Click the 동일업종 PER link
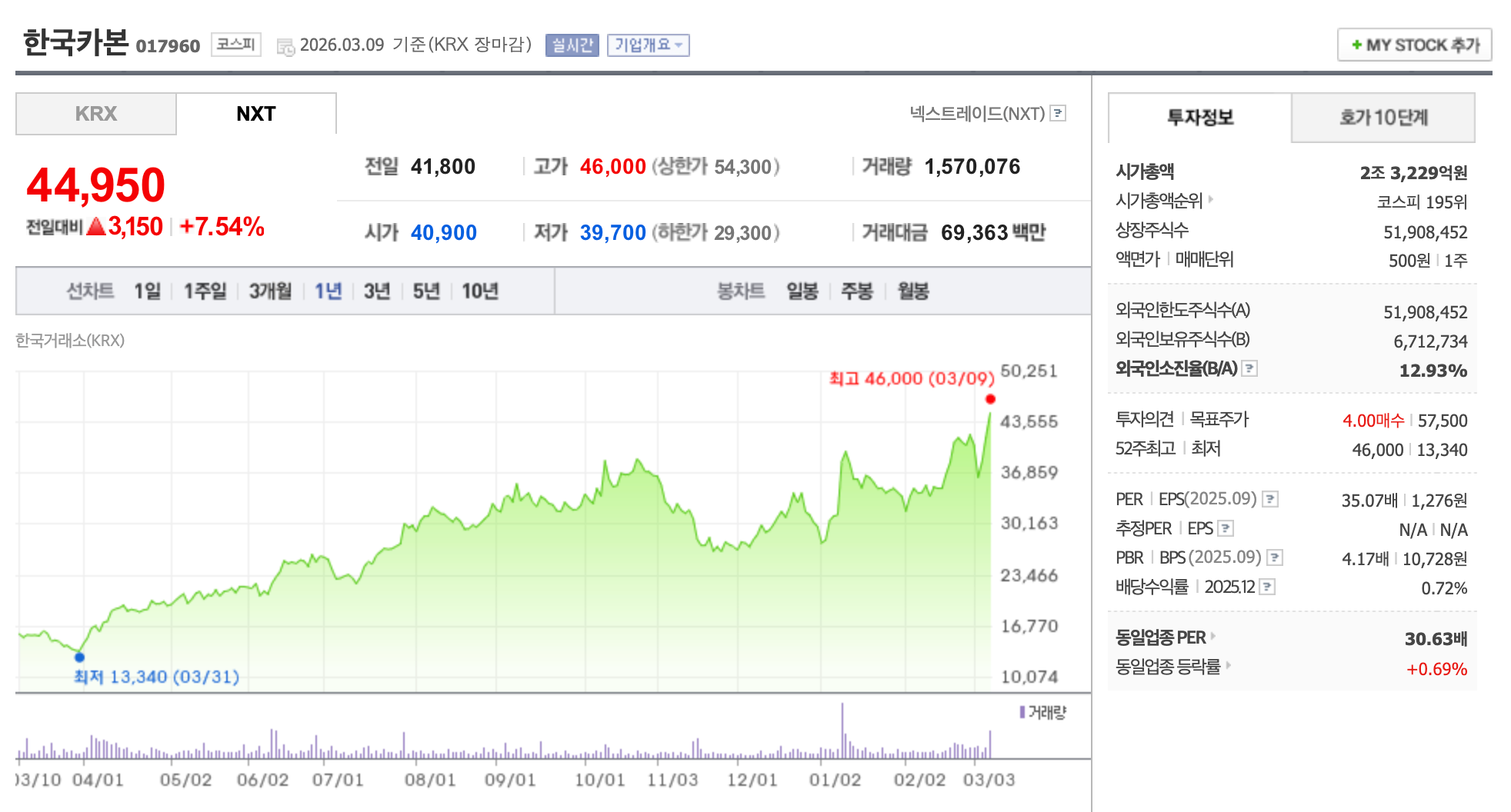 point(1161,637)
